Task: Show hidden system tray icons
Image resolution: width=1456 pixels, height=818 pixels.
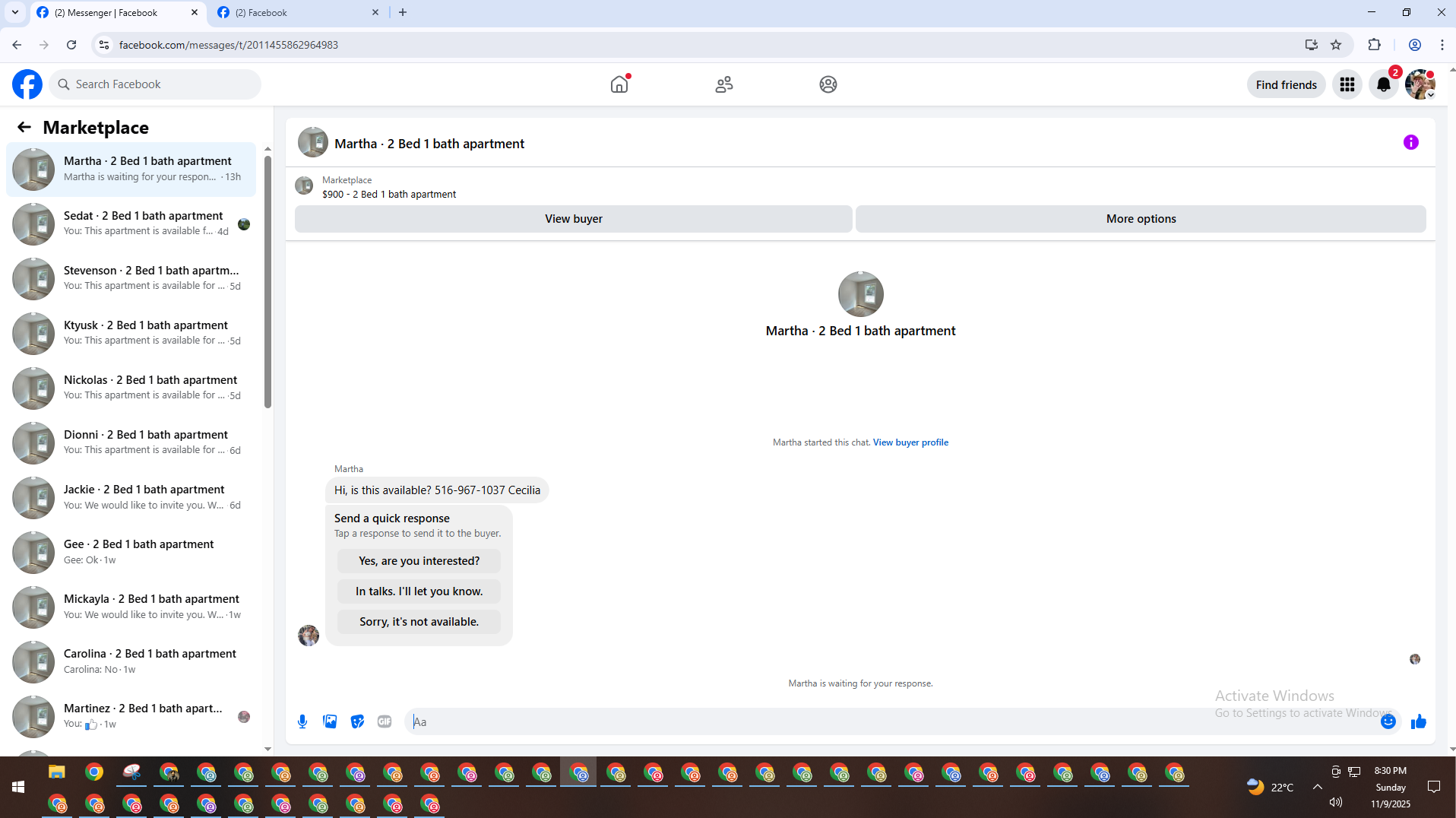Action: tap(1317, 787)
